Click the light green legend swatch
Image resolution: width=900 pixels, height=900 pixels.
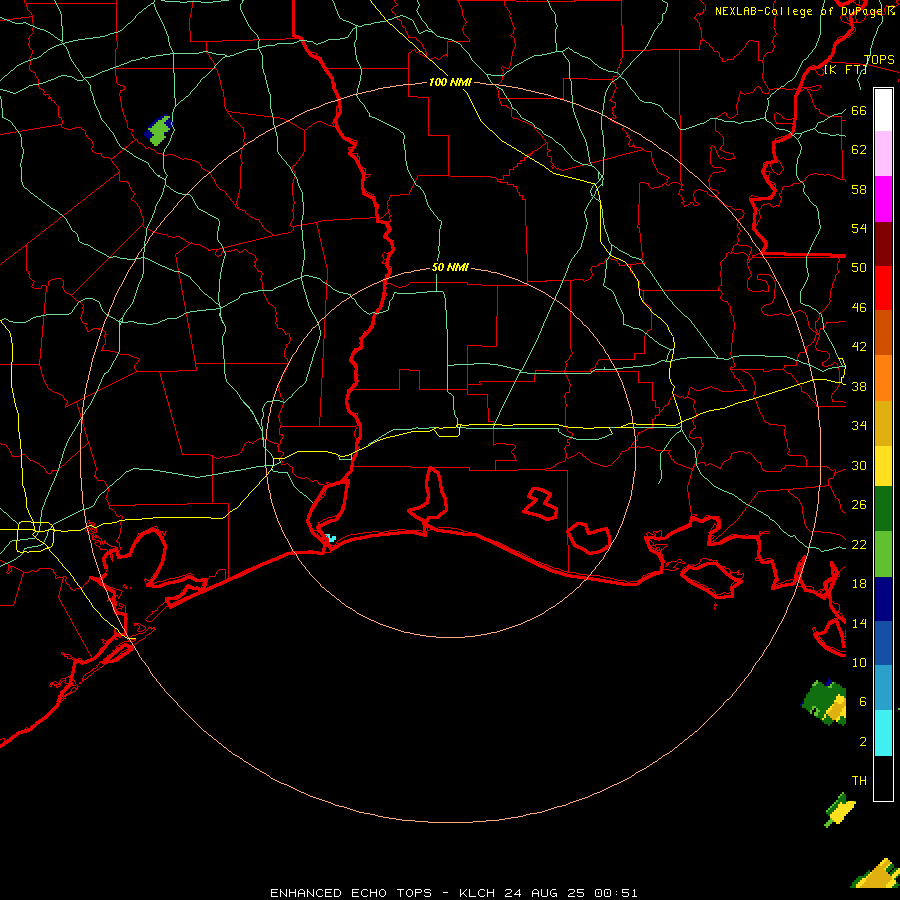[883, 554]
